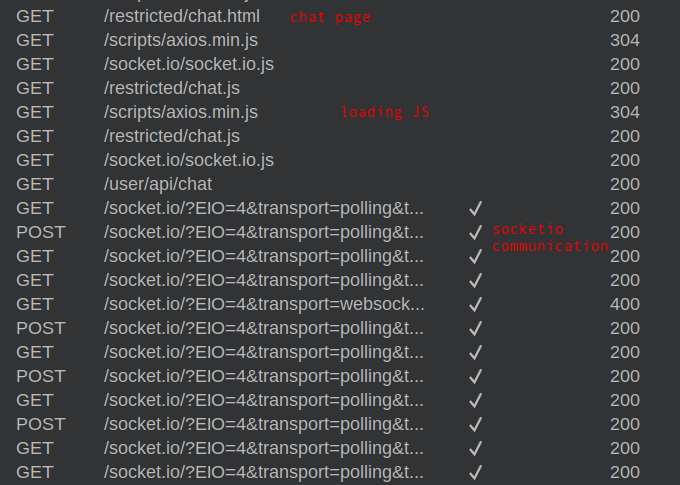The image size is (680, 485).
Task: Click the checkmark on the last POST polling row
Action: tap(475, 424)
